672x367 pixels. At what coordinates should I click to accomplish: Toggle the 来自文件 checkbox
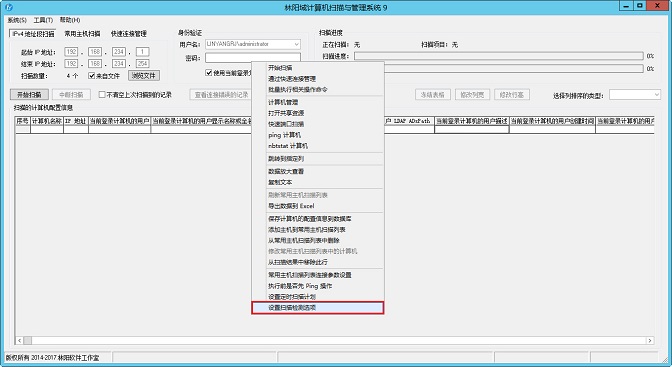coord(91,76)
